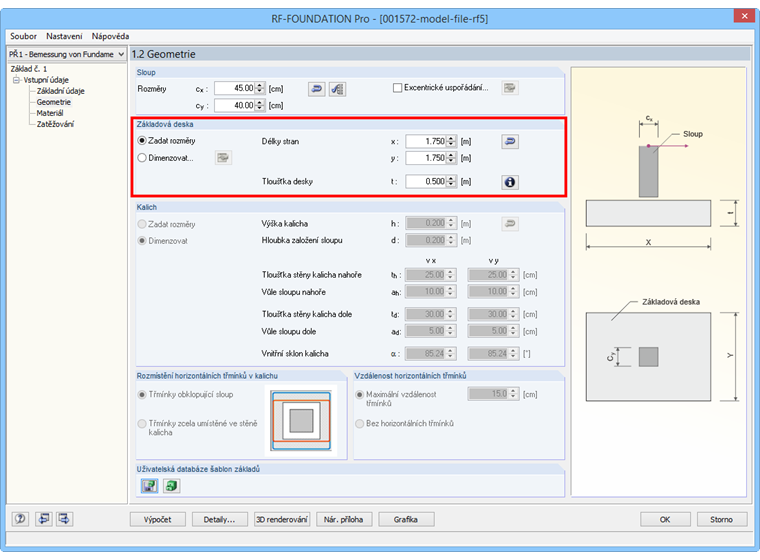
Task: Click the stepper for bucket height h
Action: (x=451, y=223)
